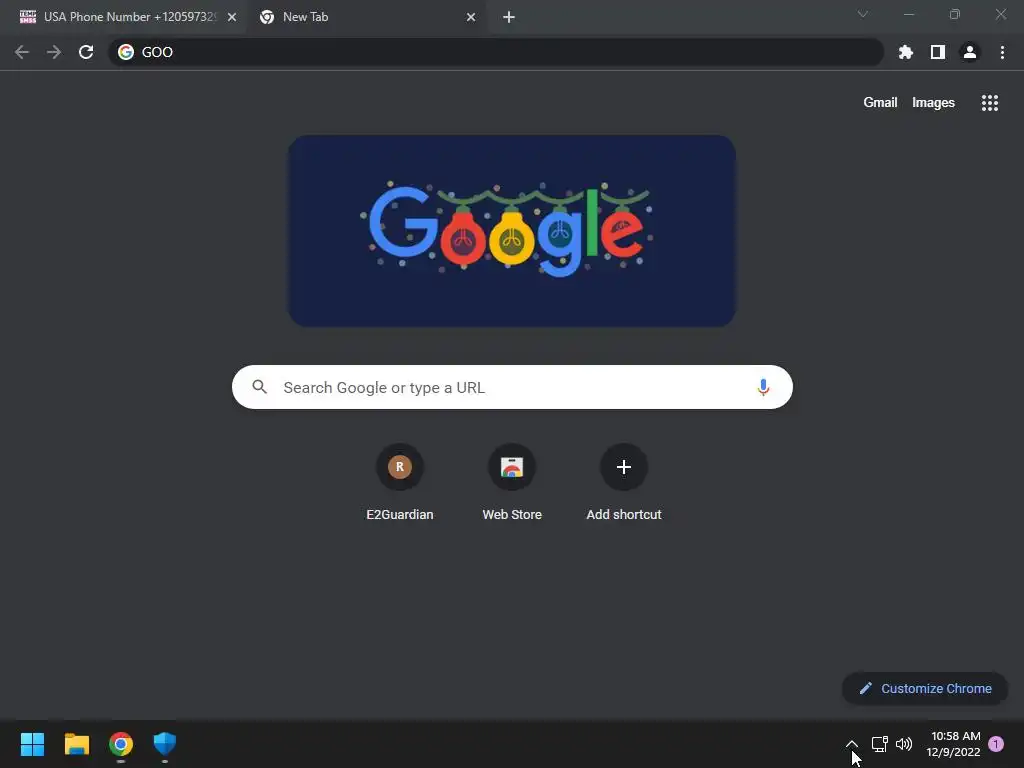Open a new browser tab

[x=509, y=17]
